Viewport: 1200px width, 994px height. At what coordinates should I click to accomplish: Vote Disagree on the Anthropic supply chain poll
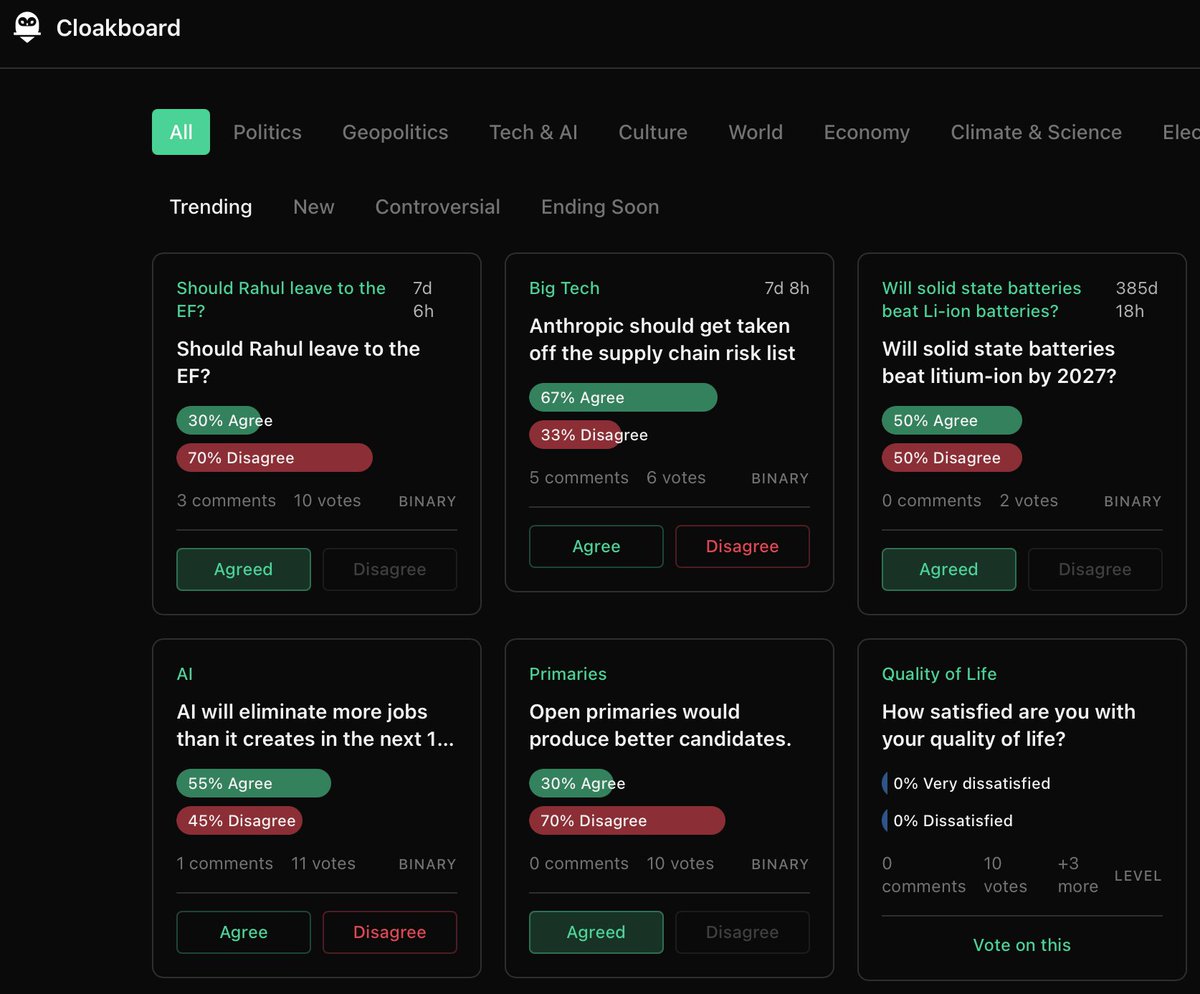point(742,546)
